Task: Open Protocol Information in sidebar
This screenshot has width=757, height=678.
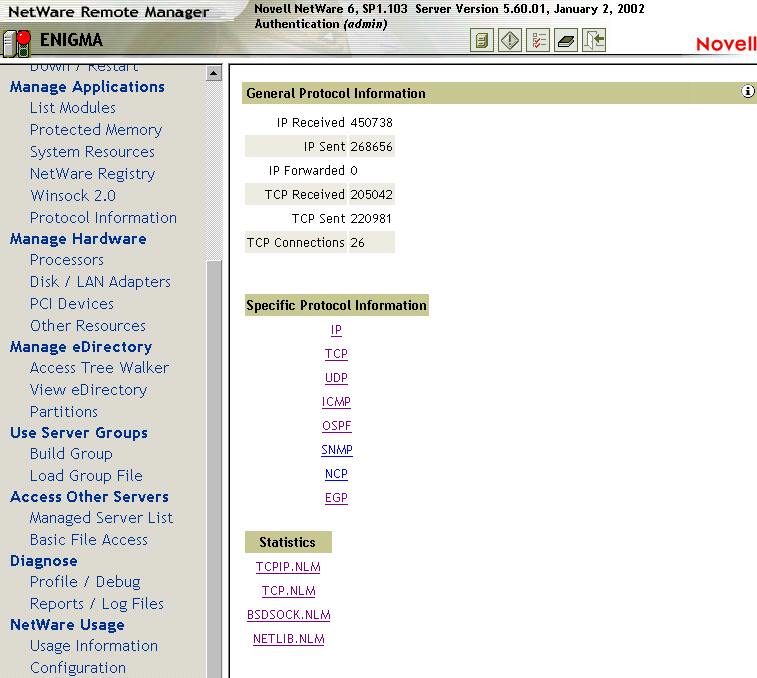Action: pos(103,218)
